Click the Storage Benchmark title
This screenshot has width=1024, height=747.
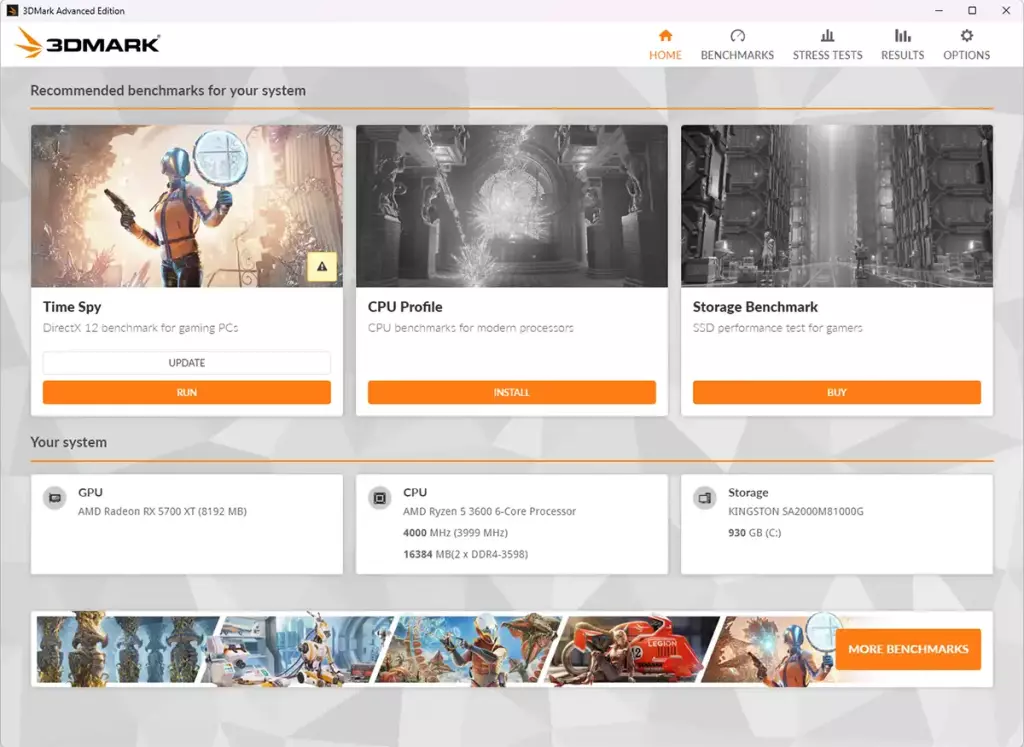(x=755, y=307)
